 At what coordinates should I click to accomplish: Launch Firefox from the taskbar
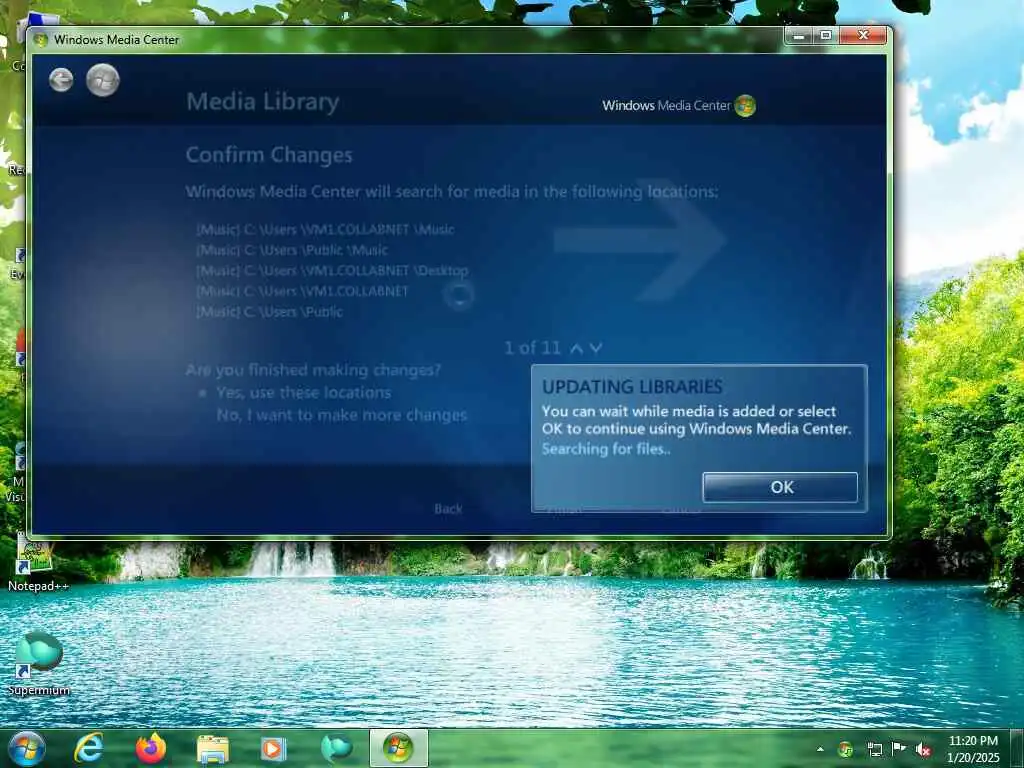tap(150, 748)
